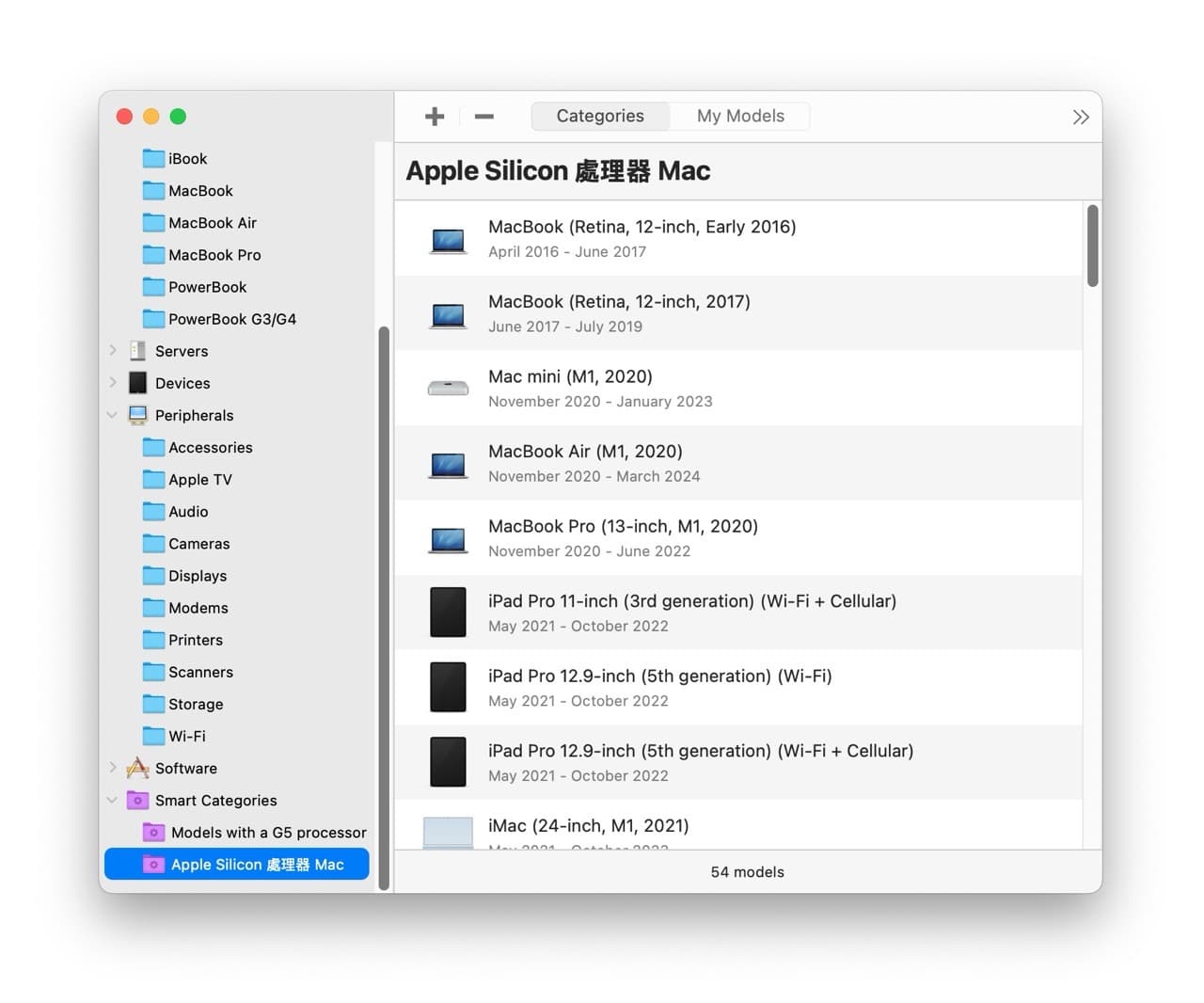Select MacBook in the sidebar
Image resolution: width=1204 pixels, height=1003 pixels.
(x=200, y=190)
